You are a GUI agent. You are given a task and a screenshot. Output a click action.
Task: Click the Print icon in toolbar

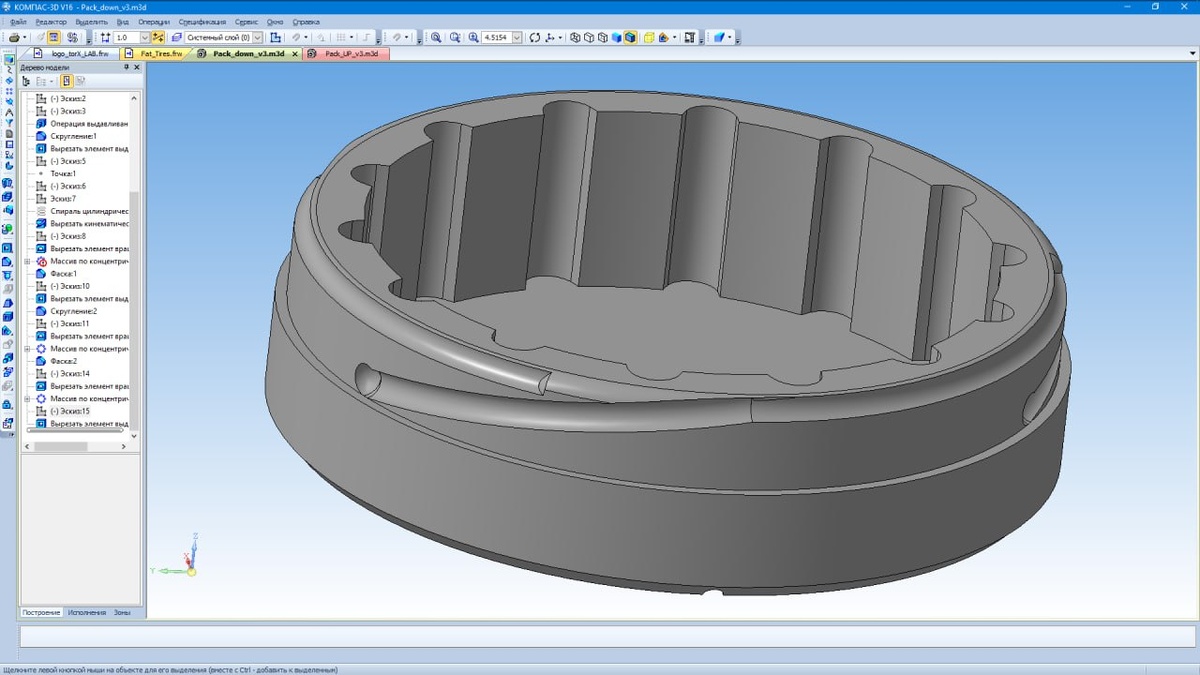point(13,38)
